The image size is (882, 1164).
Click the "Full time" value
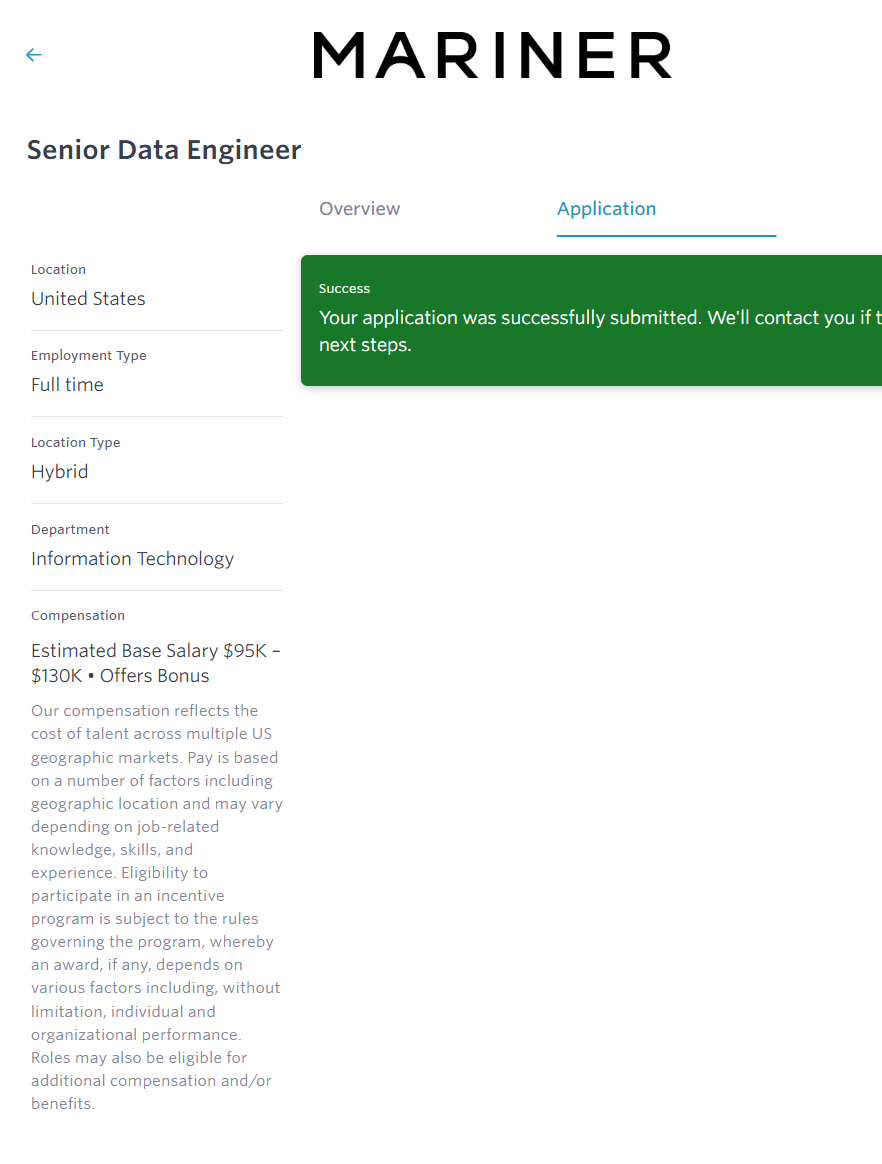tap(67, 385)
